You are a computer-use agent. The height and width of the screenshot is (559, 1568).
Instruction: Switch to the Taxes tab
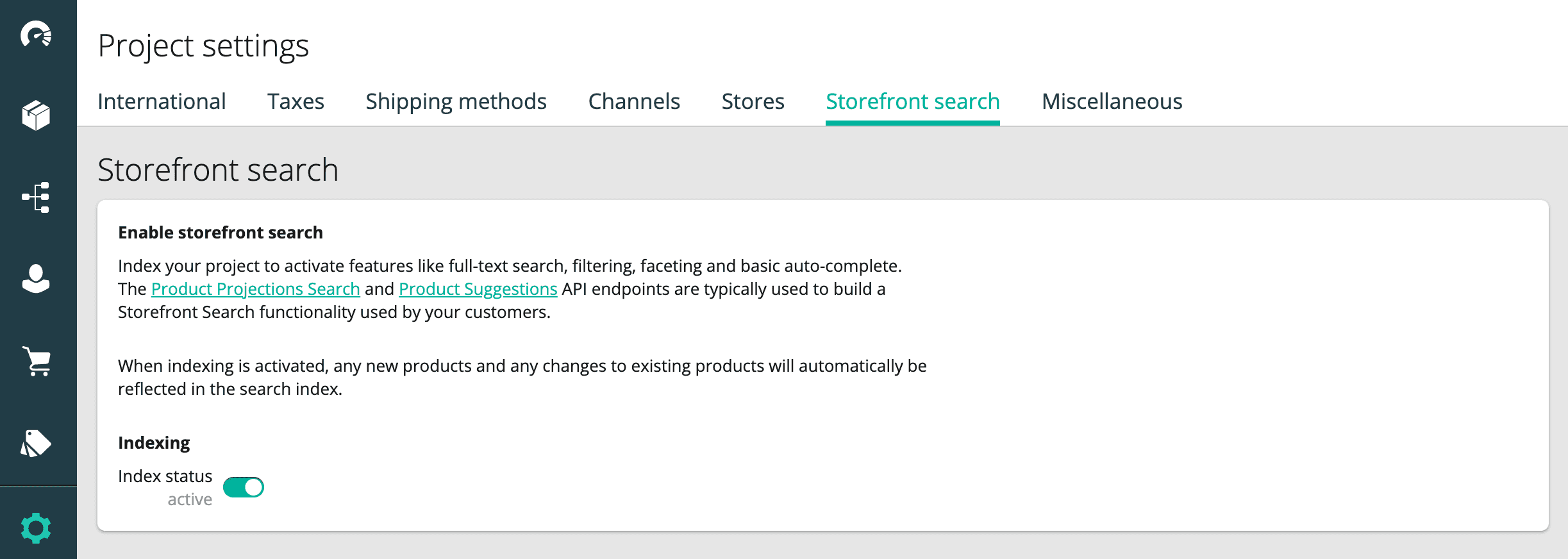pos(296,101)
